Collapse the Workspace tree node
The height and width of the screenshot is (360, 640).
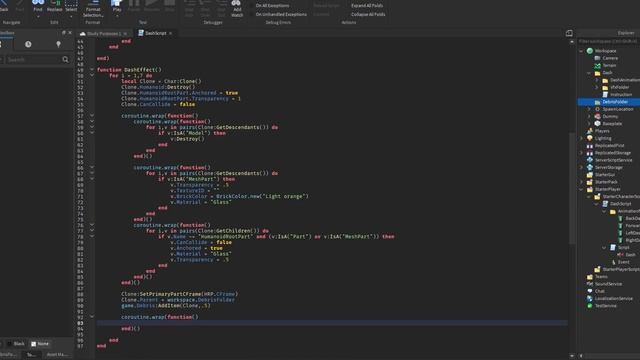582,51
